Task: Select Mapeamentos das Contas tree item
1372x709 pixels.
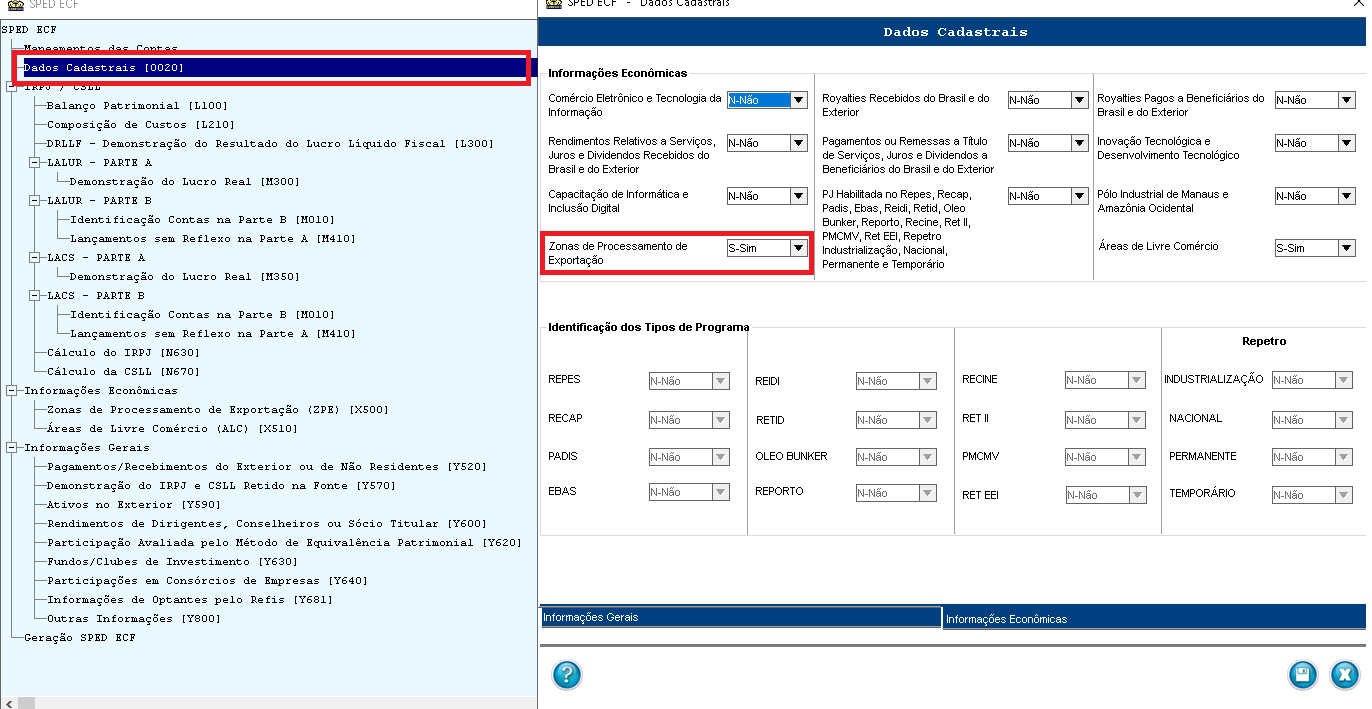Action: pyautogui.click(x=100, y=48)
